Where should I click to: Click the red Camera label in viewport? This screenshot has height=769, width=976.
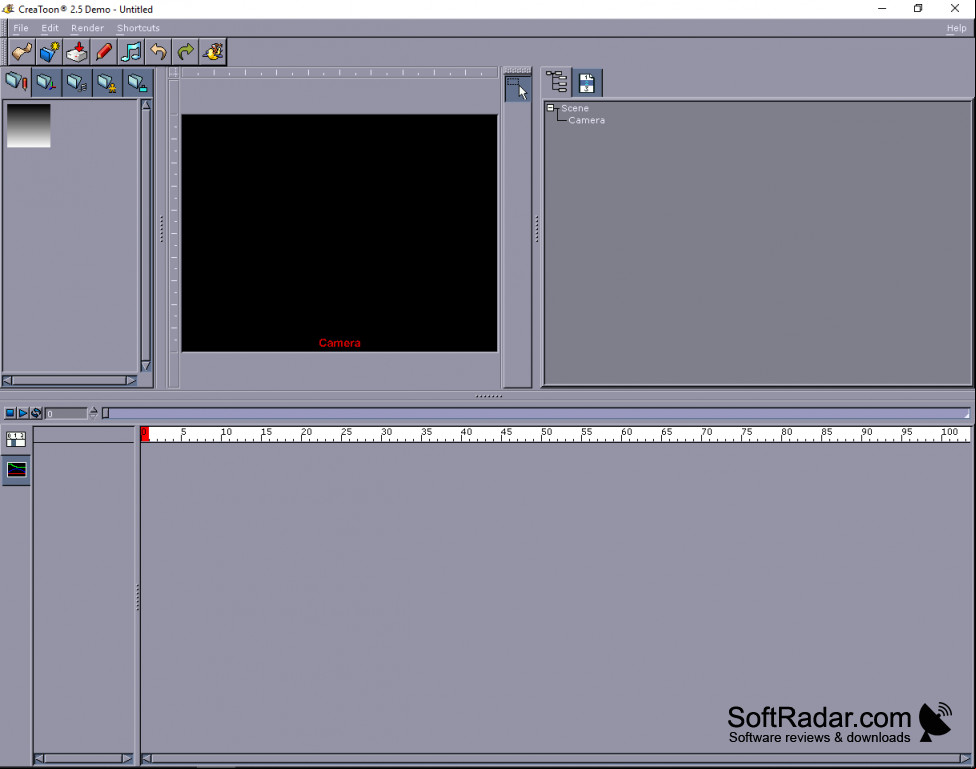tap(339, 343)
